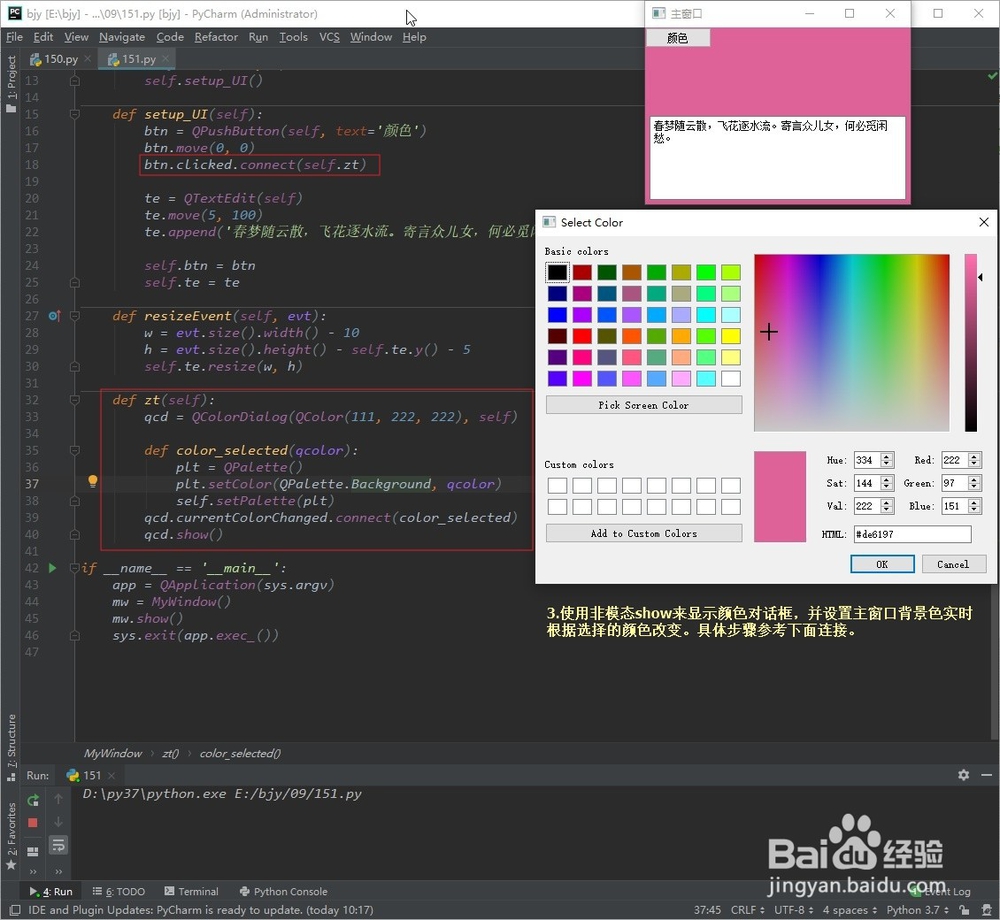Click the scroll down arrow in Run panel

point(58,822)
